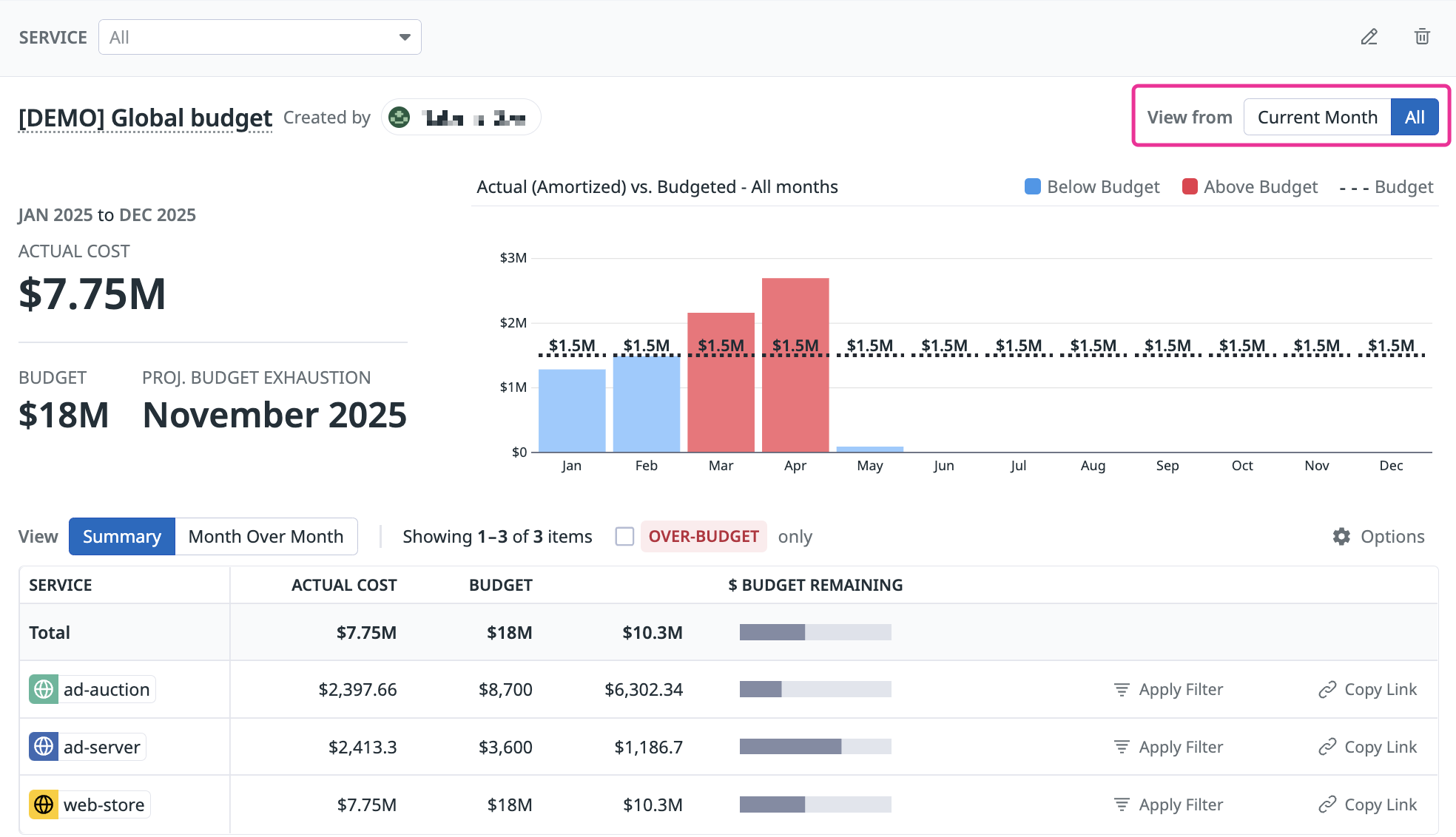Click the SERVICE dropdown arrow
Viewport: 1456px width, 837px height.
tap(405, 37)
